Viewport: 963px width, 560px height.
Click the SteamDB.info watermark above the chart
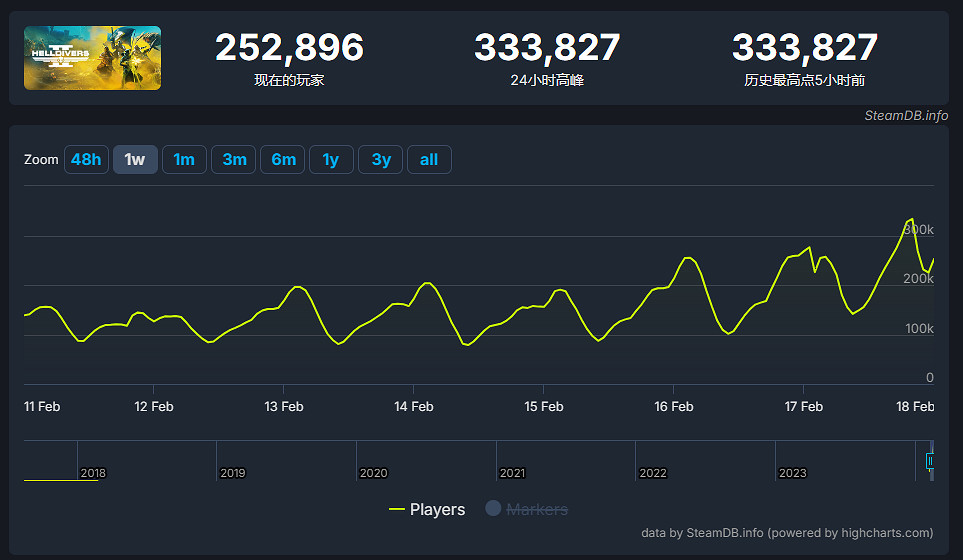(906, 116)
